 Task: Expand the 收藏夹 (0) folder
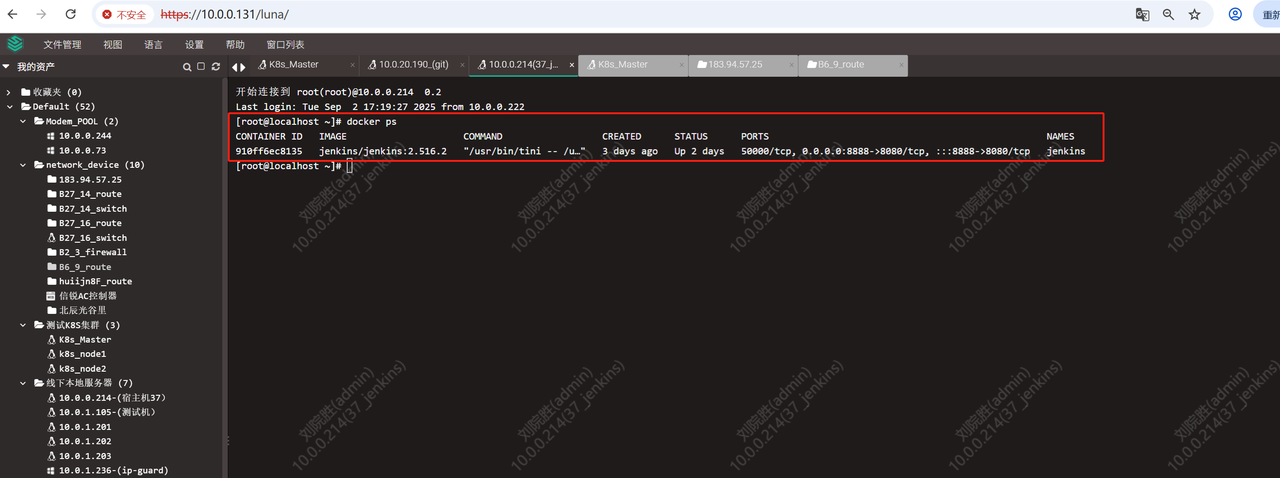(9, 92)
